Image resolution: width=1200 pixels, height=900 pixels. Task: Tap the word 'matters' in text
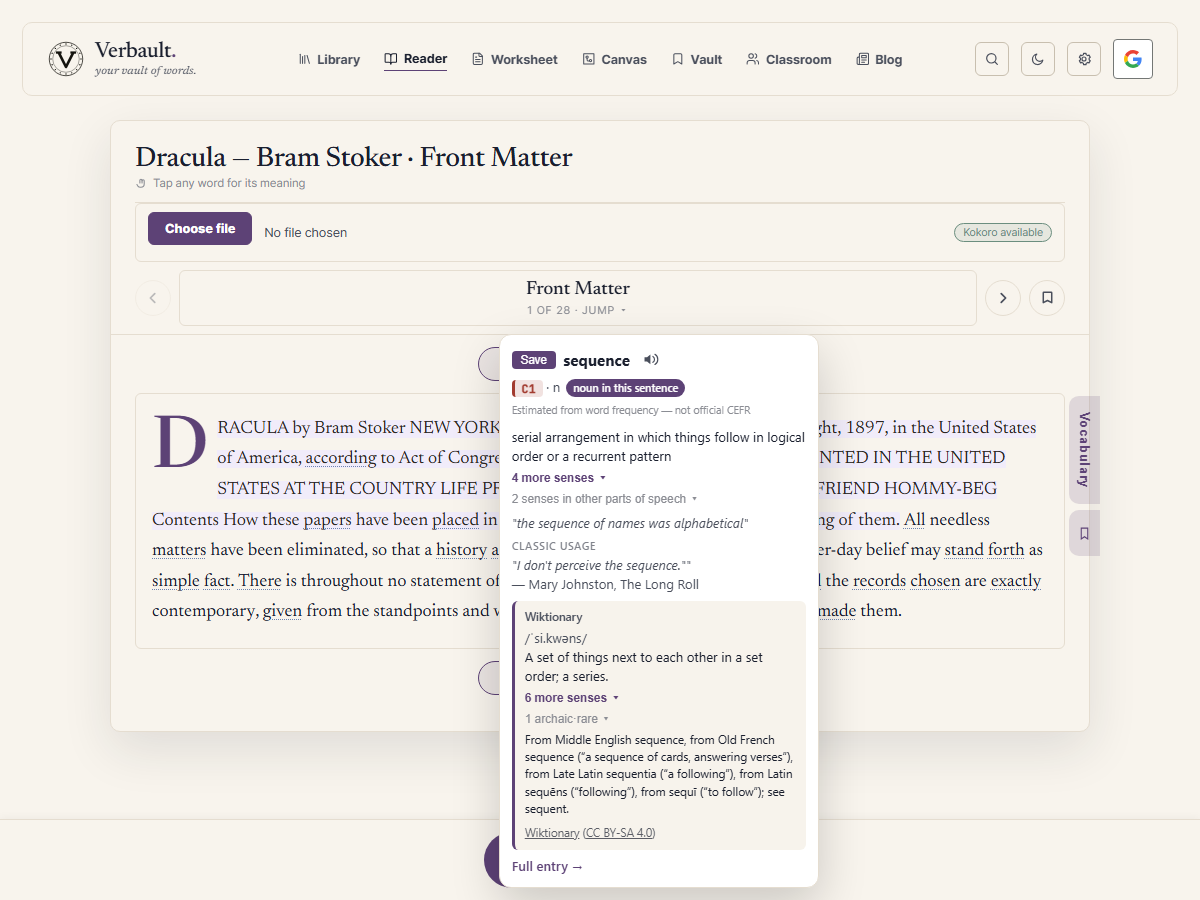pyautogui.click(x=179, y=550)
